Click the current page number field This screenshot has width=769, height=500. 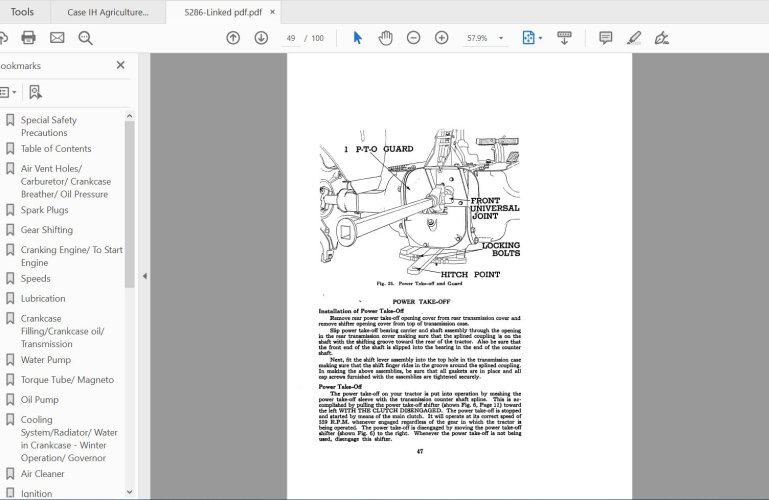(x=291, y=38)
